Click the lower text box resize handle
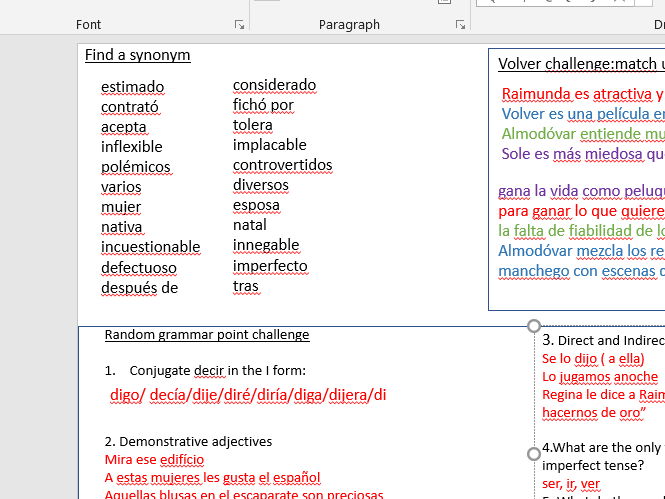 click(x=534, y=454)
